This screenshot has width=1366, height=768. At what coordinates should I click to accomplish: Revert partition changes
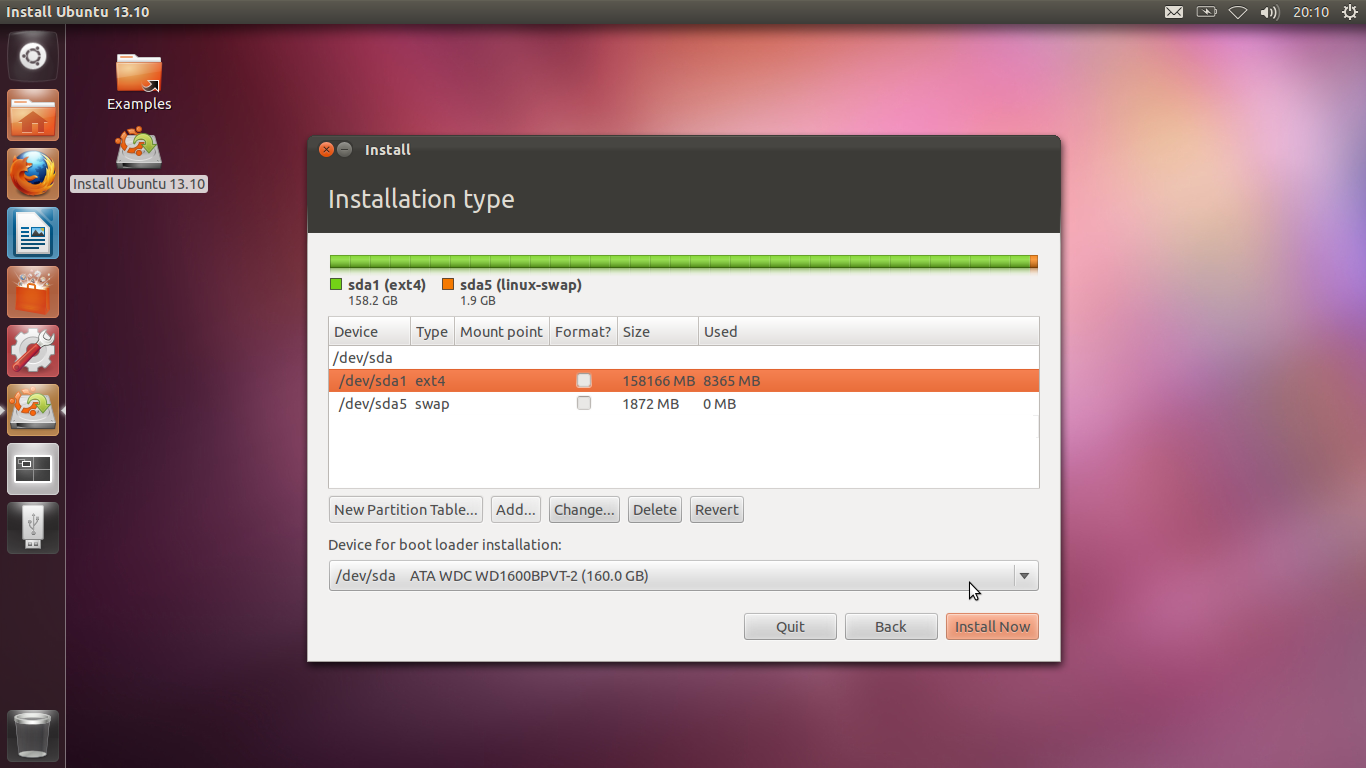(x=717, y=510)
